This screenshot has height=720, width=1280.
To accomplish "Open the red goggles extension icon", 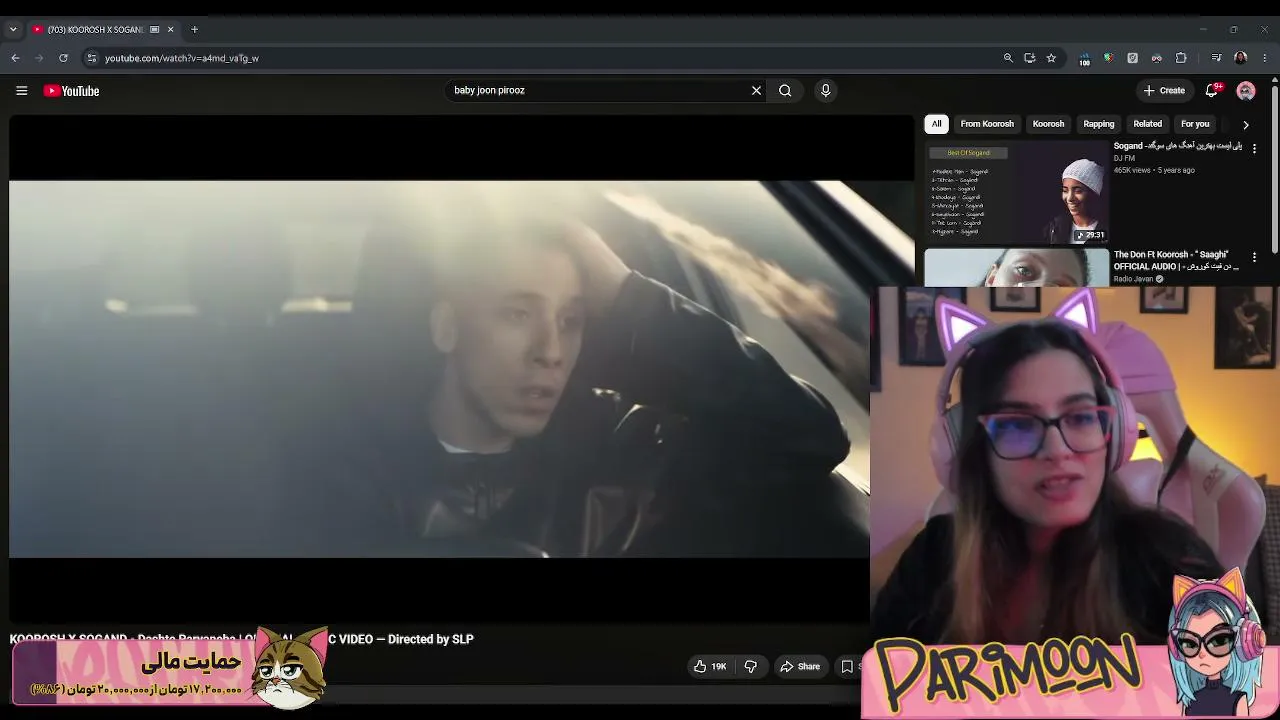I will [x=1156, y=58].
